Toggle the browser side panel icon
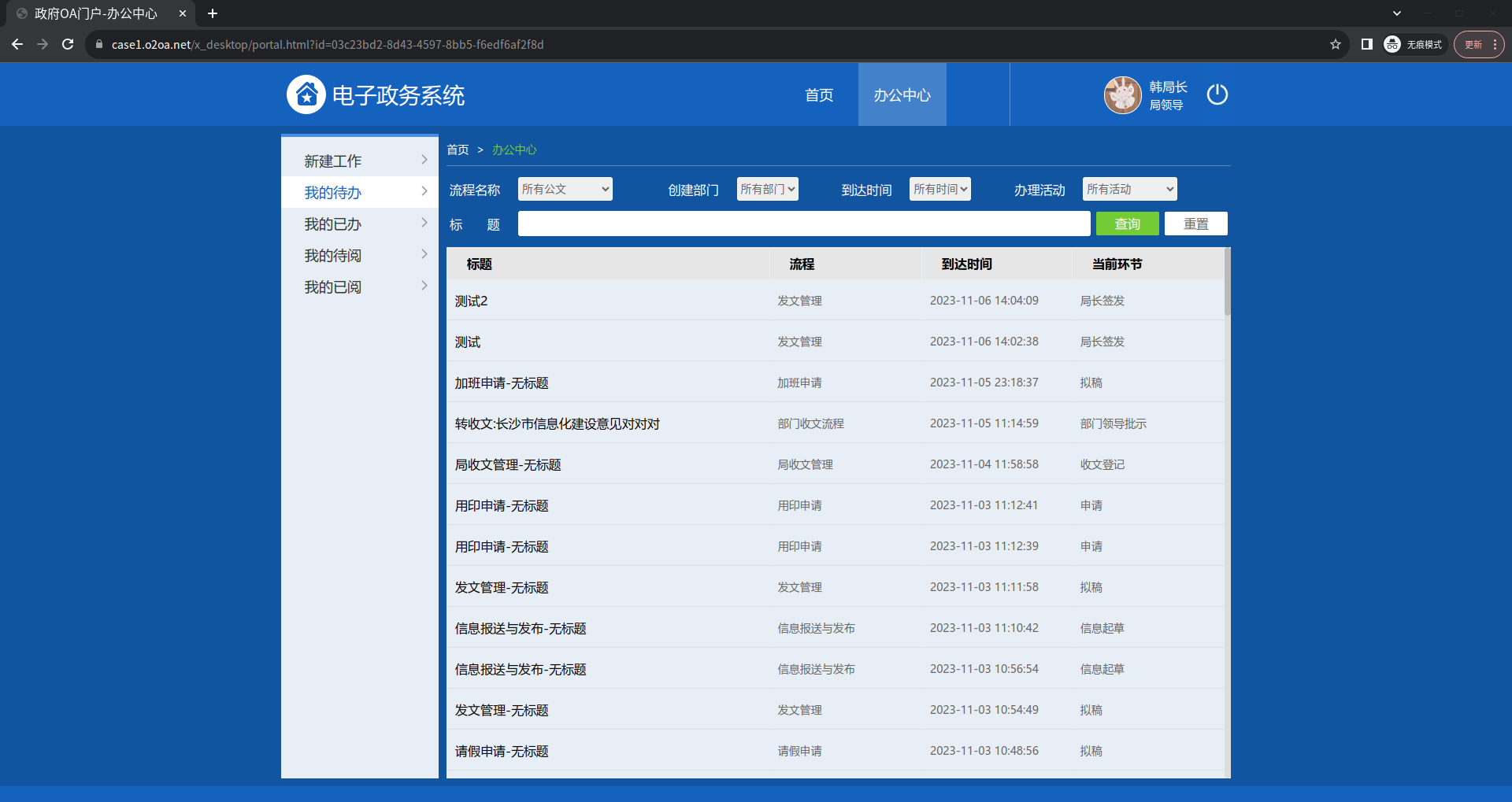The width and height of the screenshot is (1512, 802). coord(1366,45)
